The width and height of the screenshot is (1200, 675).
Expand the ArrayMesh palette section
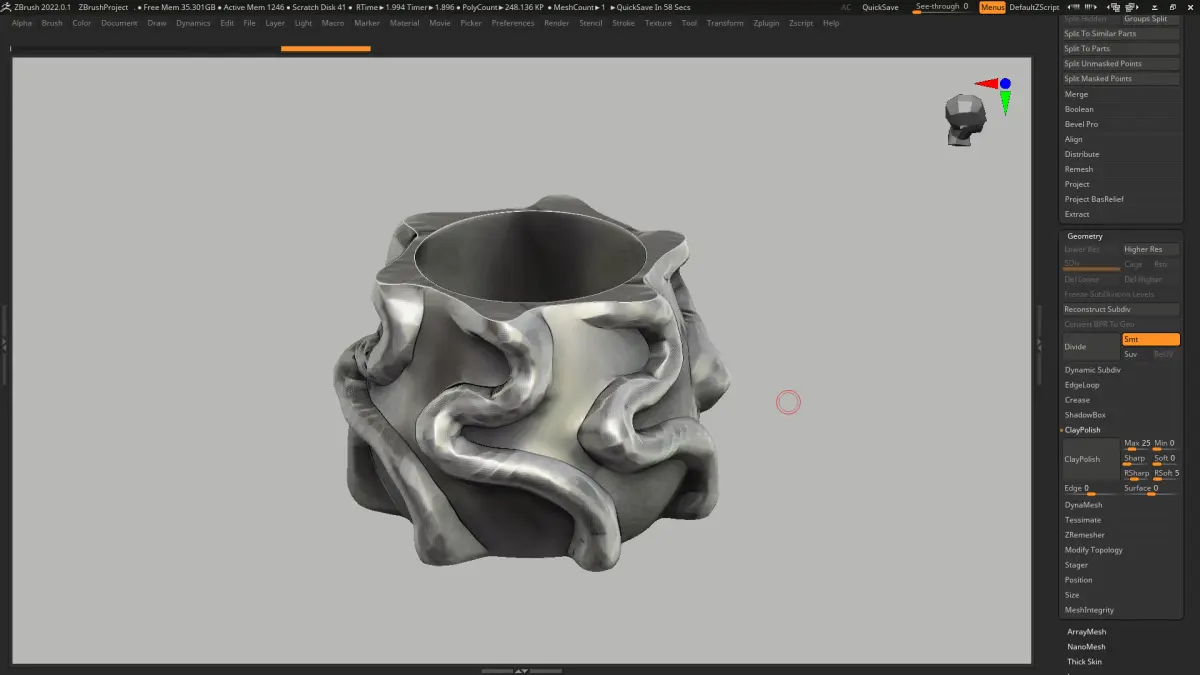tap(1086, 632)
